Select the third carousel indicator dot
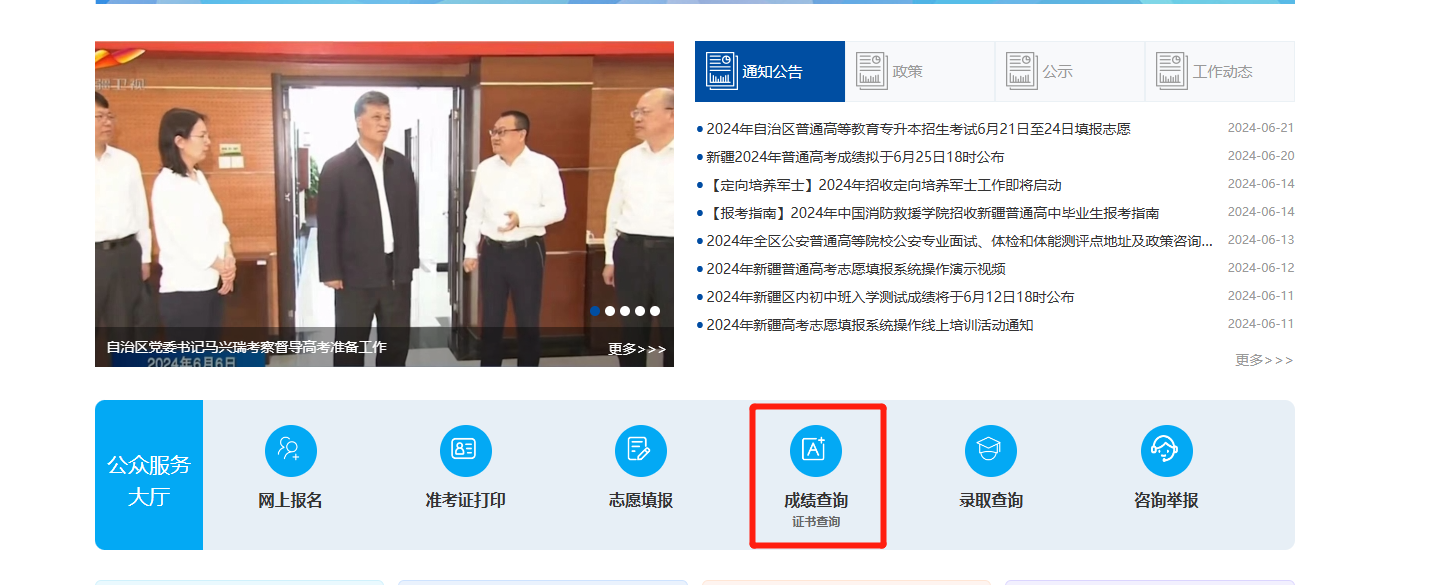 (625, 311)
